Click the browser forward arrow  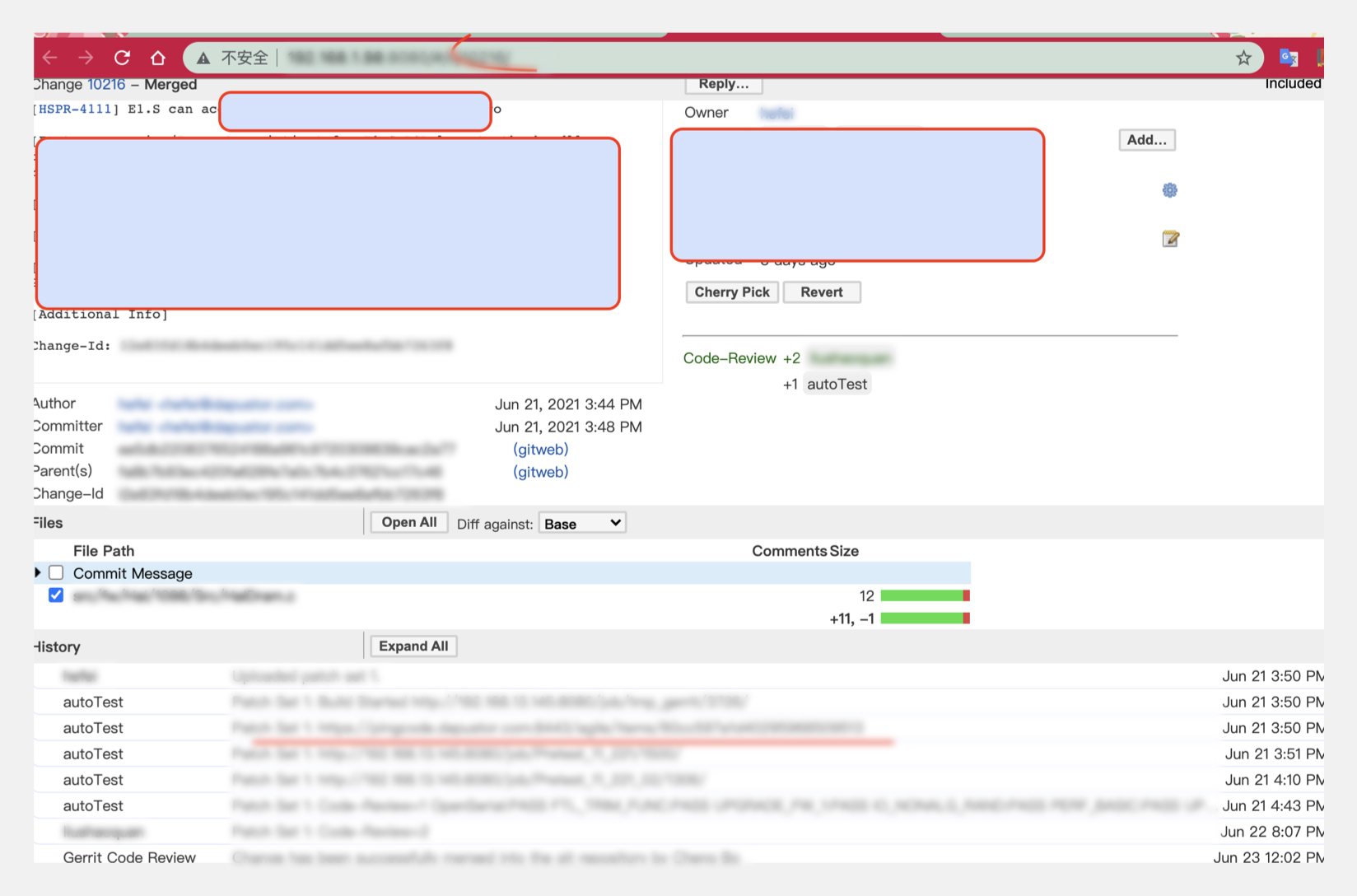click(x=86, y=58)
